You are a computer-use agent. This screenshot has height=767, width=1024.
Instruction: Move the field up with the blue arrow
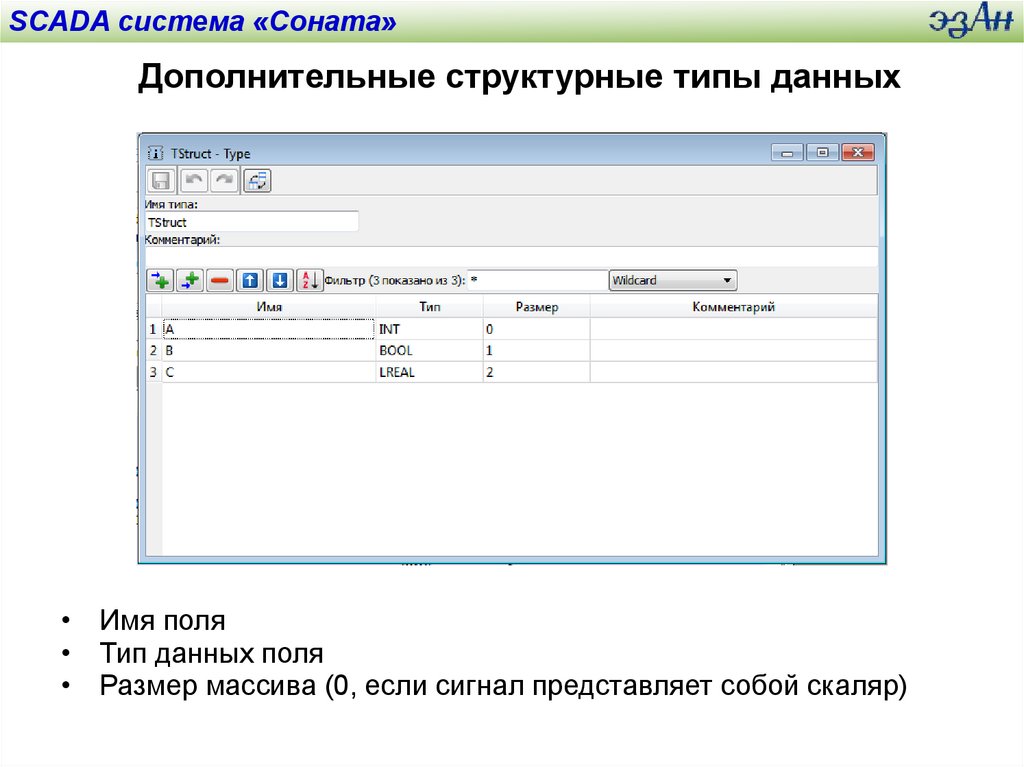point(250,280)
